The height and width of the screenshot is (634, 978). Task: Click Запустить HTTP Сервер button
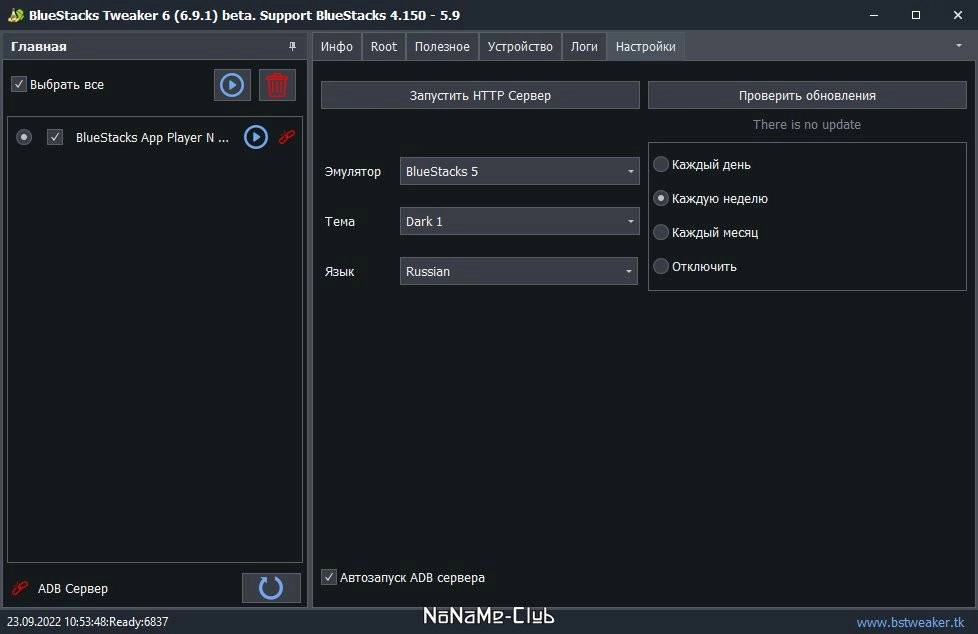click(x=480, y=95)
